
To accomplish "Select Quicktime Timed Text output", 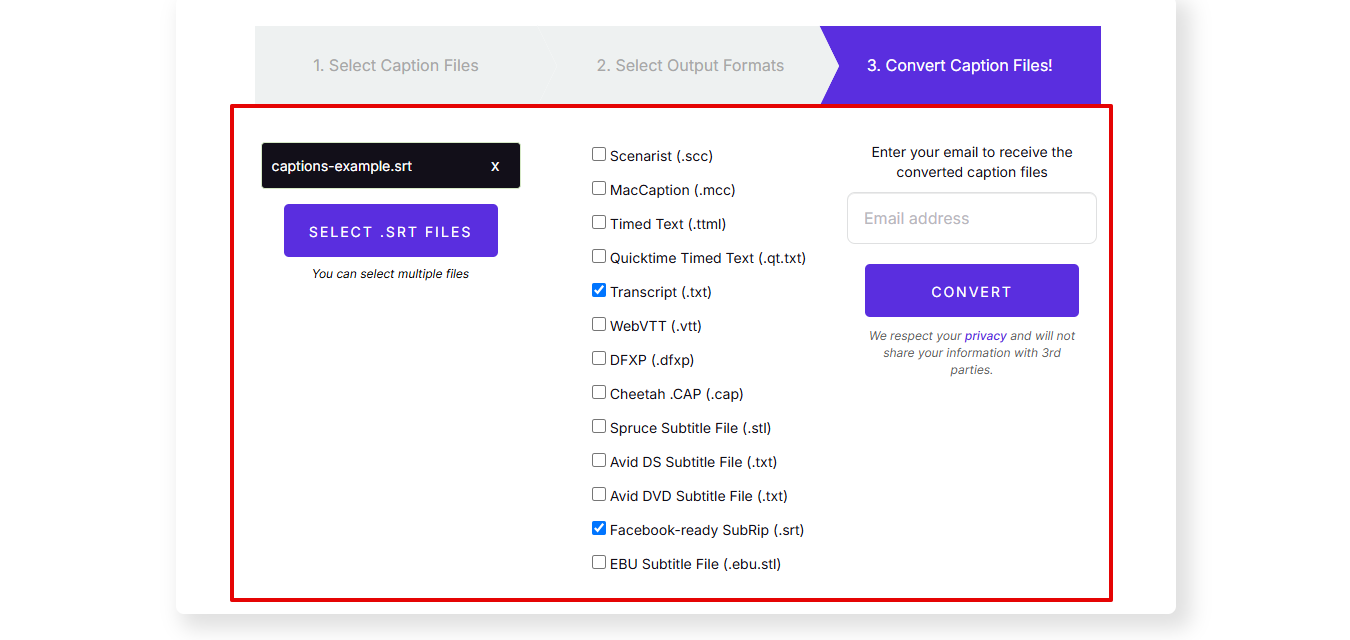I will click(598, 256).
